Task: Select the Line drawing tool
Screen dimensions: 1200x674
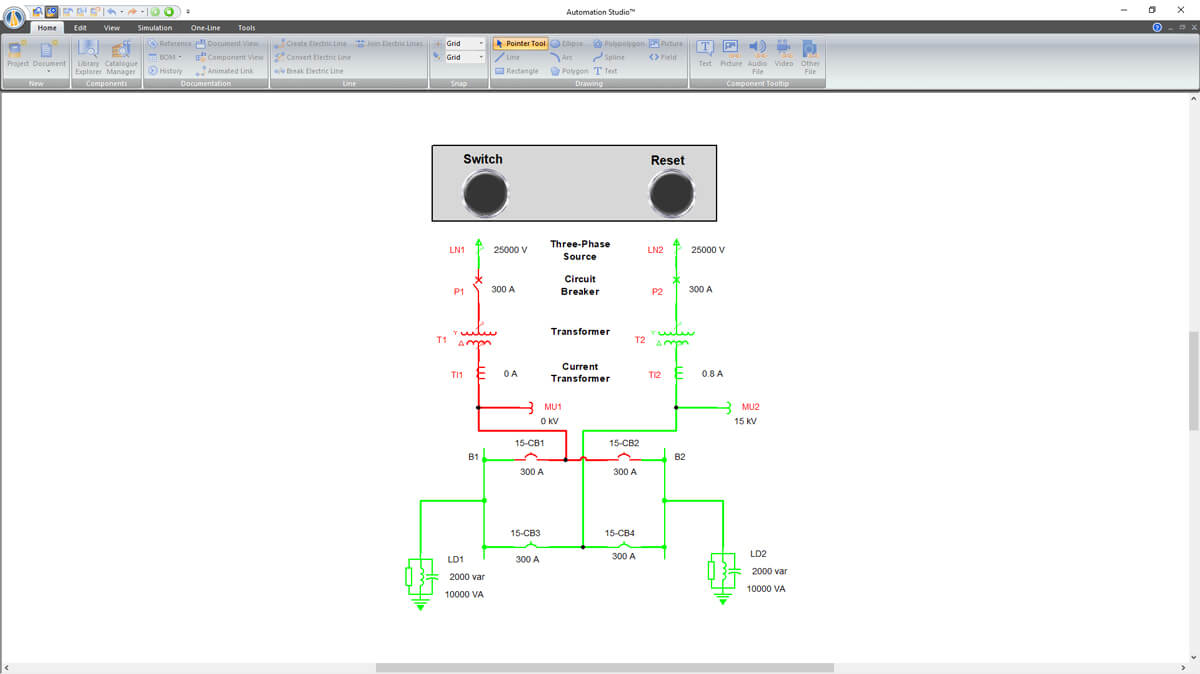Action: [507, 57]
